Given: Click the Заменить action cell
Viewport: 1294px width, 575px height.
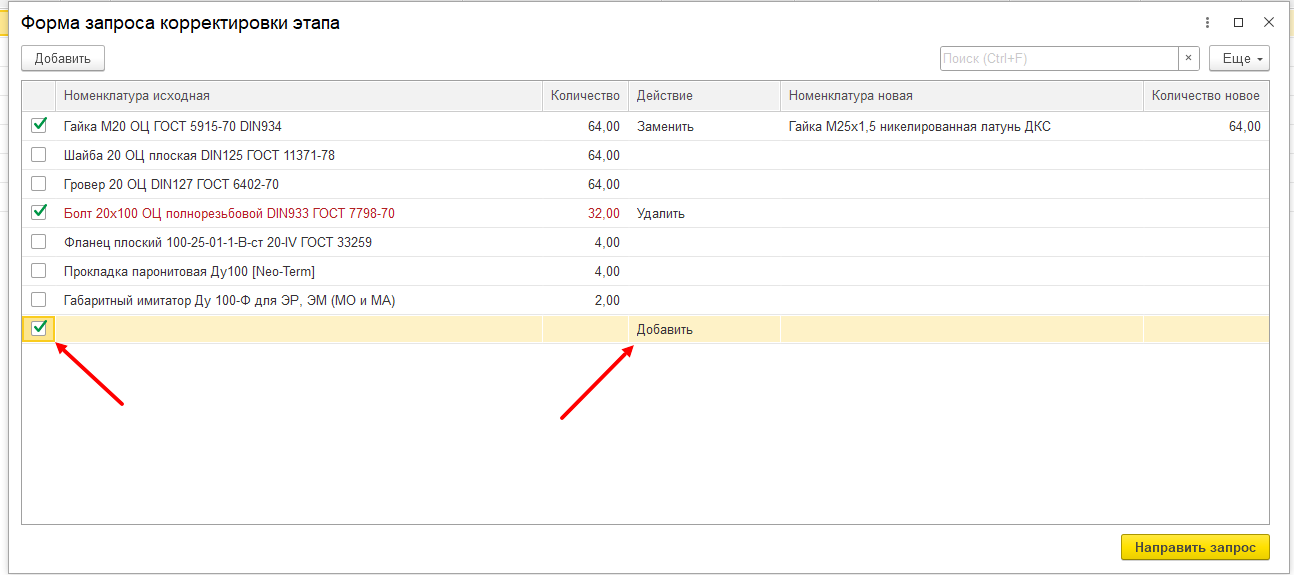Looking at the screenshot, I should point(704,126).
